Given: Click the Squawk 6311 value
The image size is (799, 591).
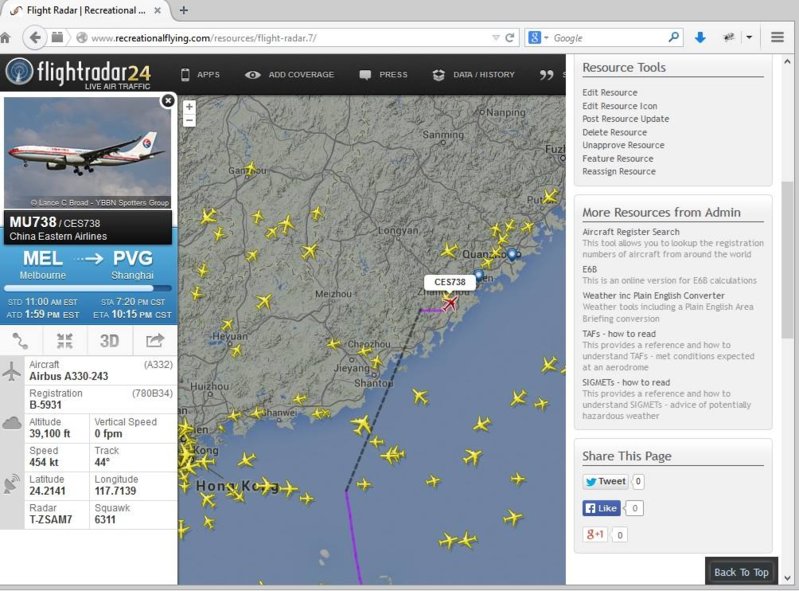Looking at the screenshot, I should (x=105, y=520).
